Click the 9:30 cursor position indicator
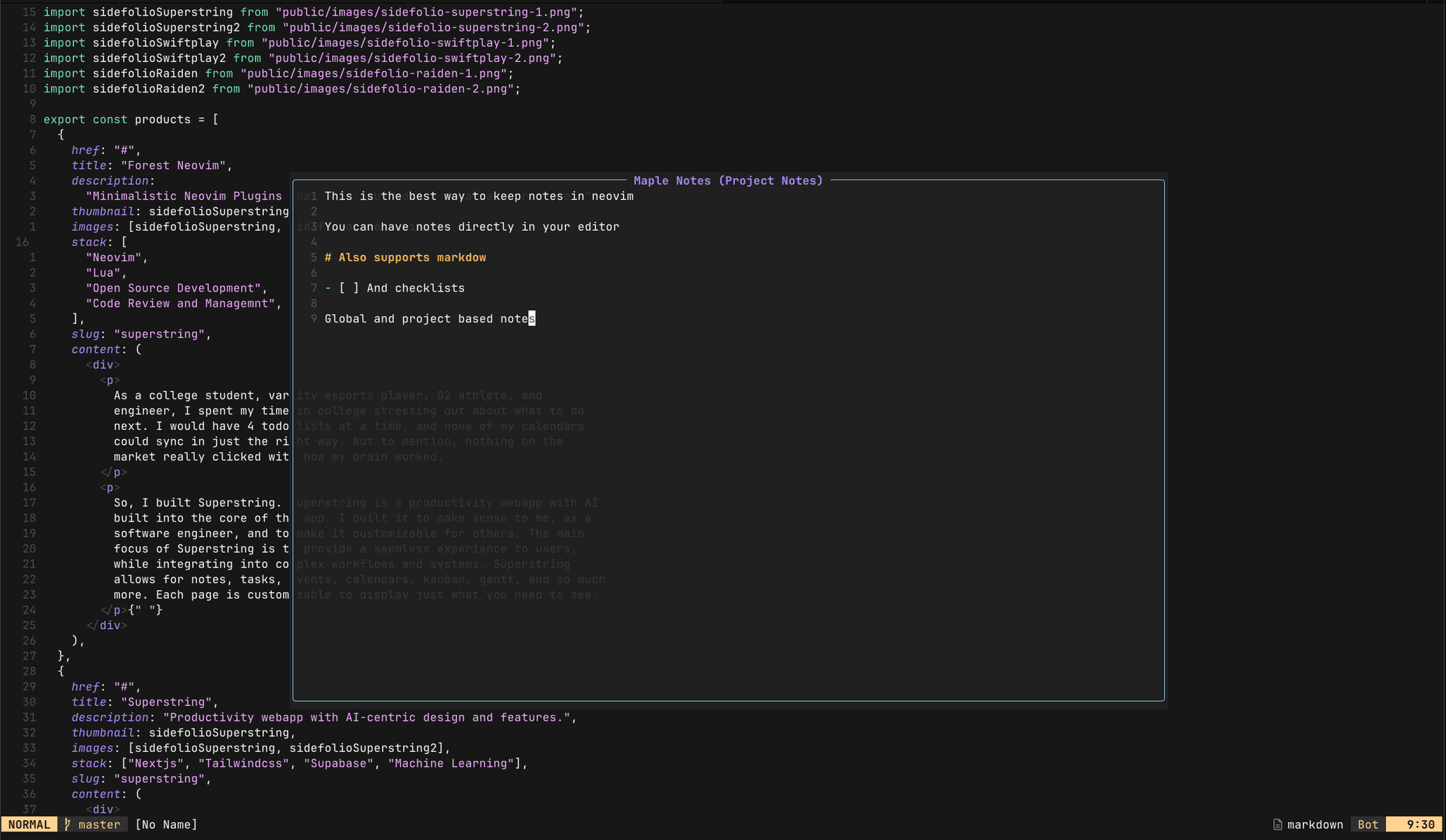The image size is (1446, 840). (1420, 824)
